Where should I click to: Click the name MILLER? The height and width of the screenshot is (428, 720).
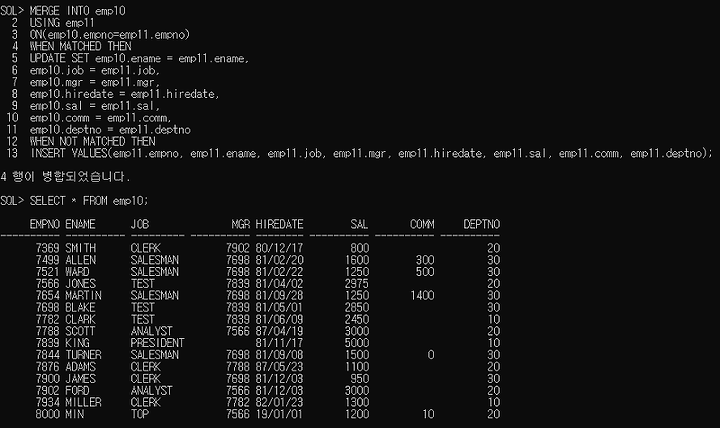(84, 402)
